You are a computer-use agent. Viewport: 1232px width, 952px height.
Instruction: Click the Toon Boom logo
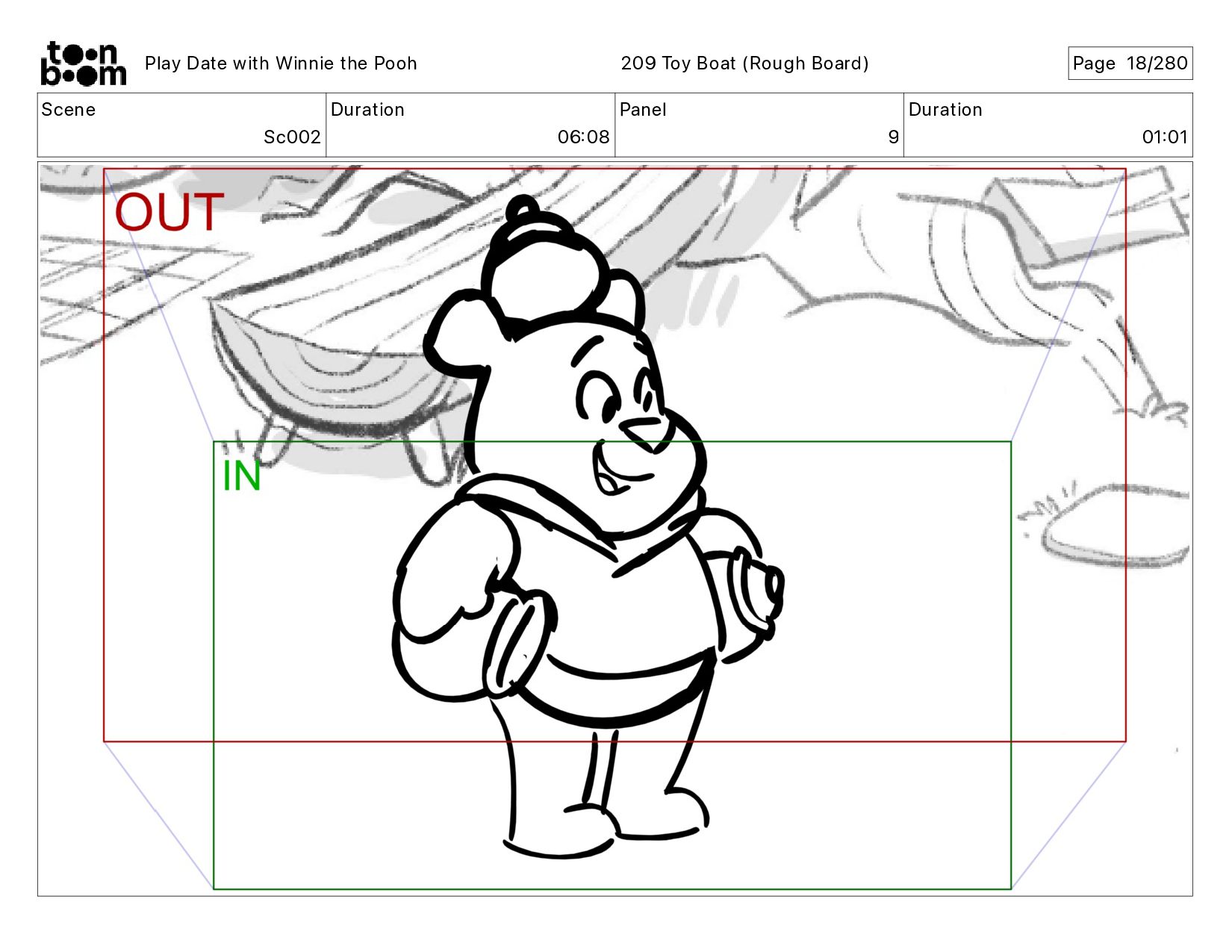point(83,63)
